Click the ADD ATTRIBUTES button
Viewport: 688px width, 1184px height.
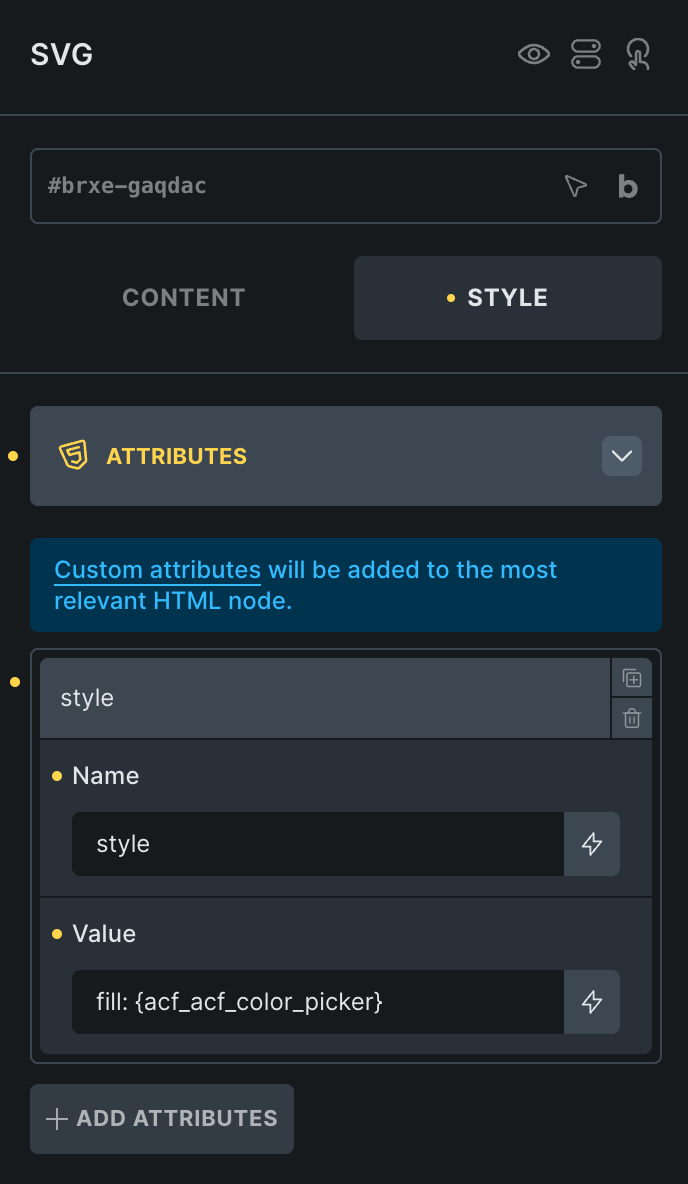pyautogui.click(x=162, y=1119)
